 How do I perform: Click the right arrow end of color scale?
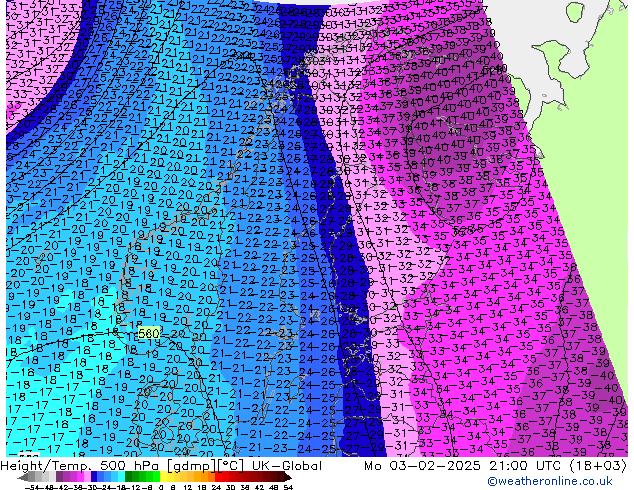click(288, 478)
